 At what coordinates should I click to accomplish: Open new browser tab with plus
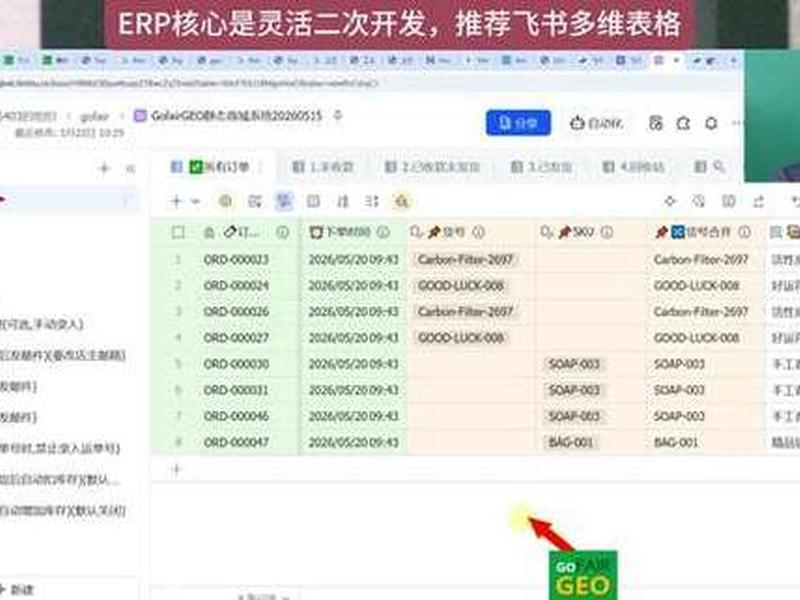733,60
